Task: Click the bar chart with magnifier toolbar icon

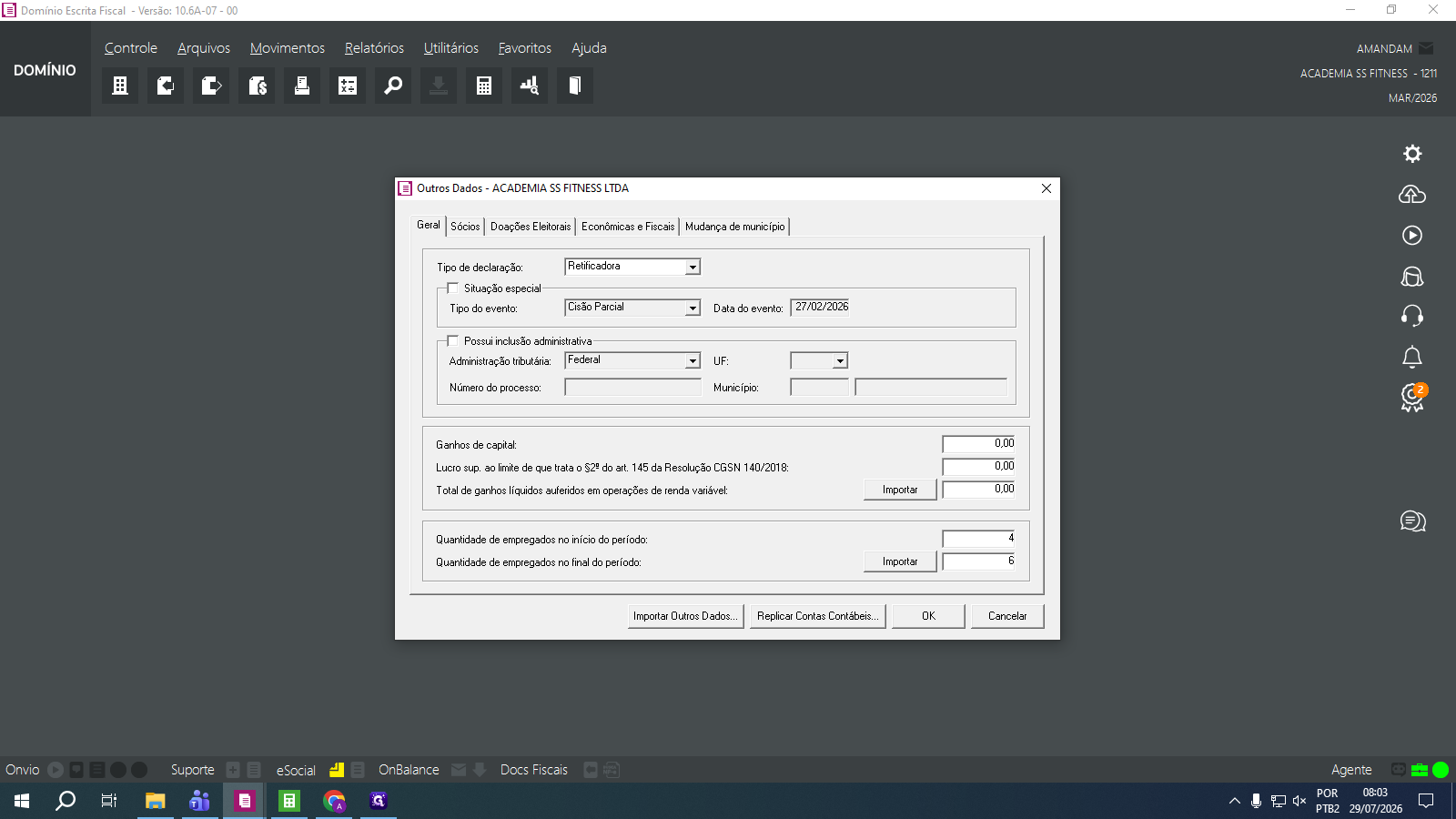Action: pyautogui.click(x=530, y=86)
